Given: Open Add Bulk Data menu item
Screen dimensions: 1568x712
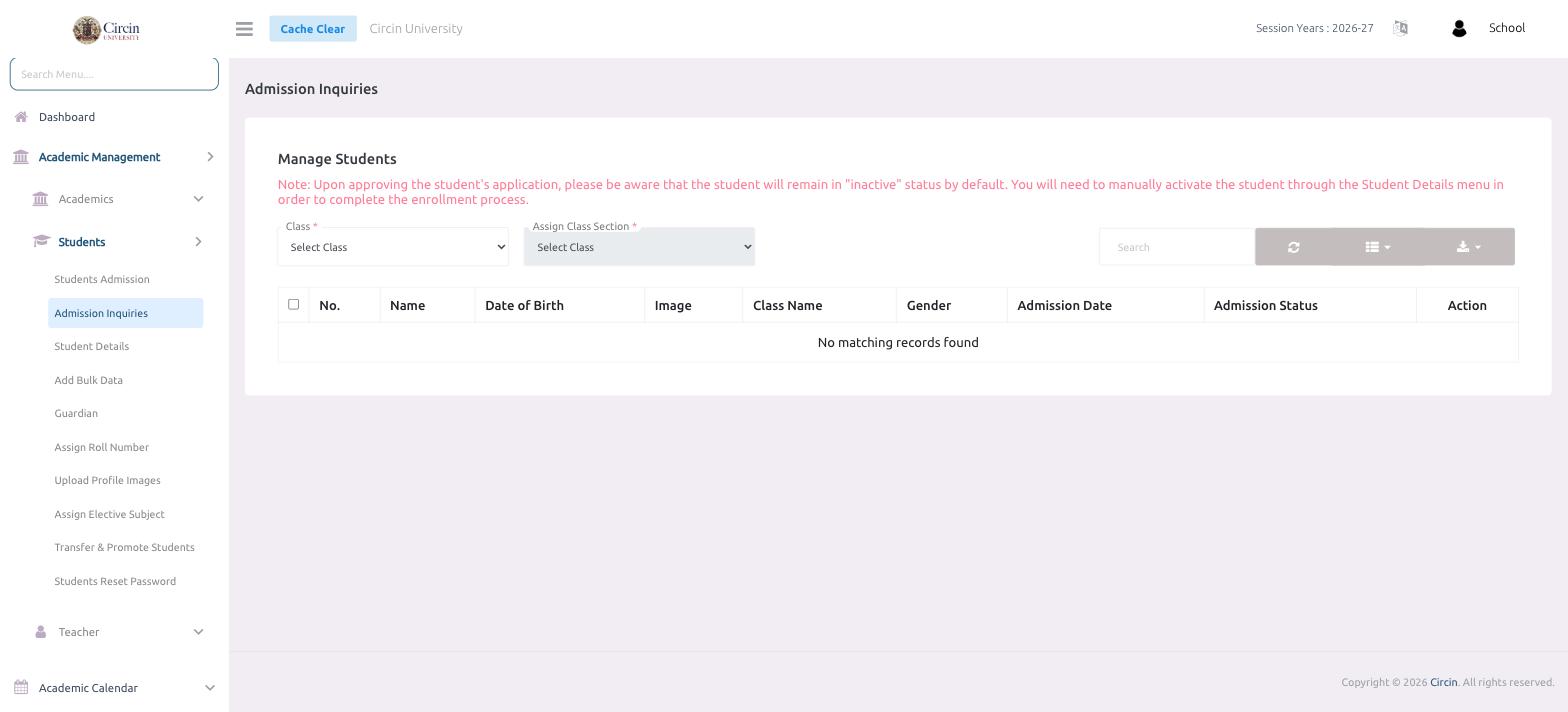Looking at the screenshot, I should [x=89, y=380].
